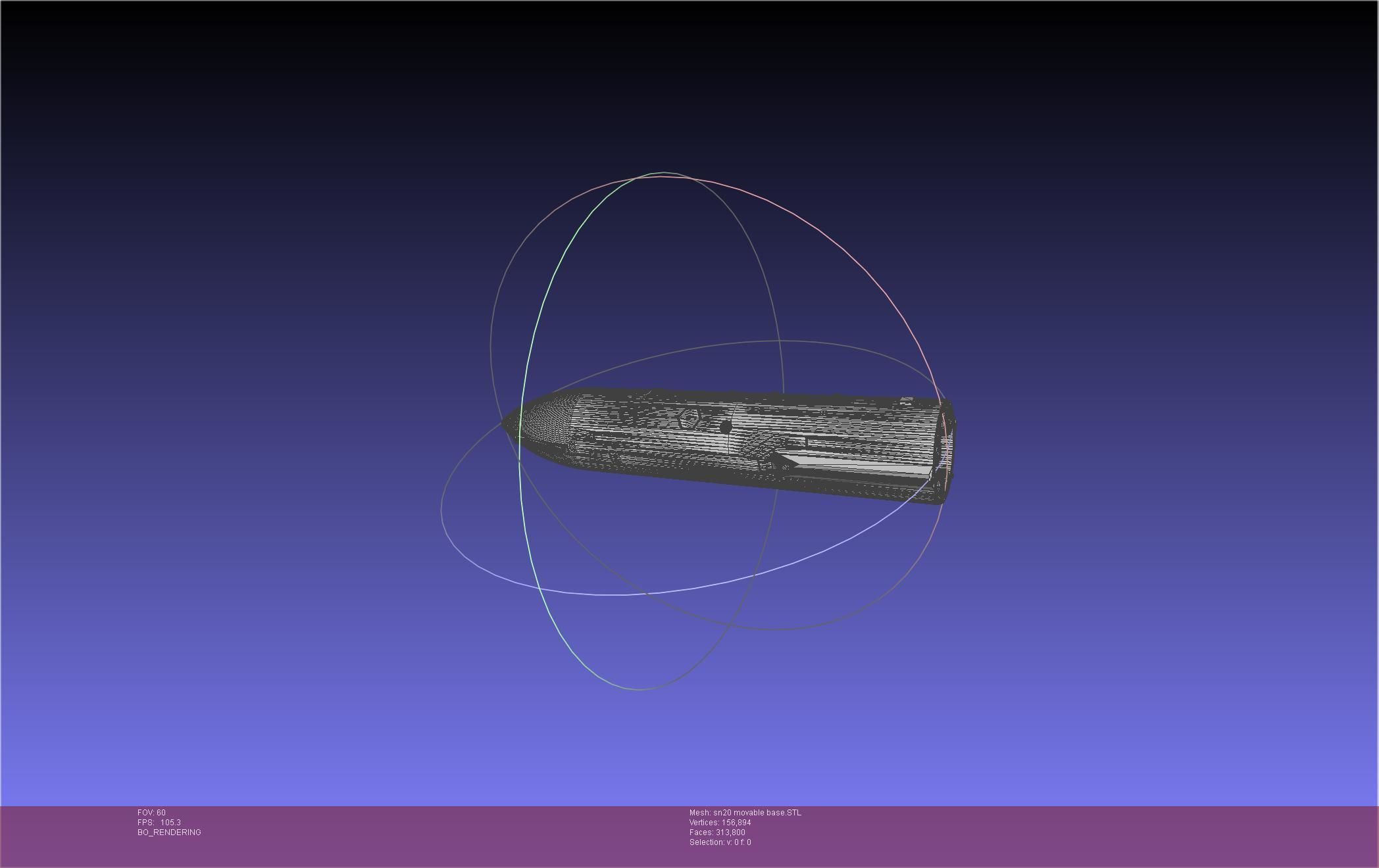Click the Selection v: 0 f: 0 text
This screenshot has width=1379, height=868.
[720, 842]
